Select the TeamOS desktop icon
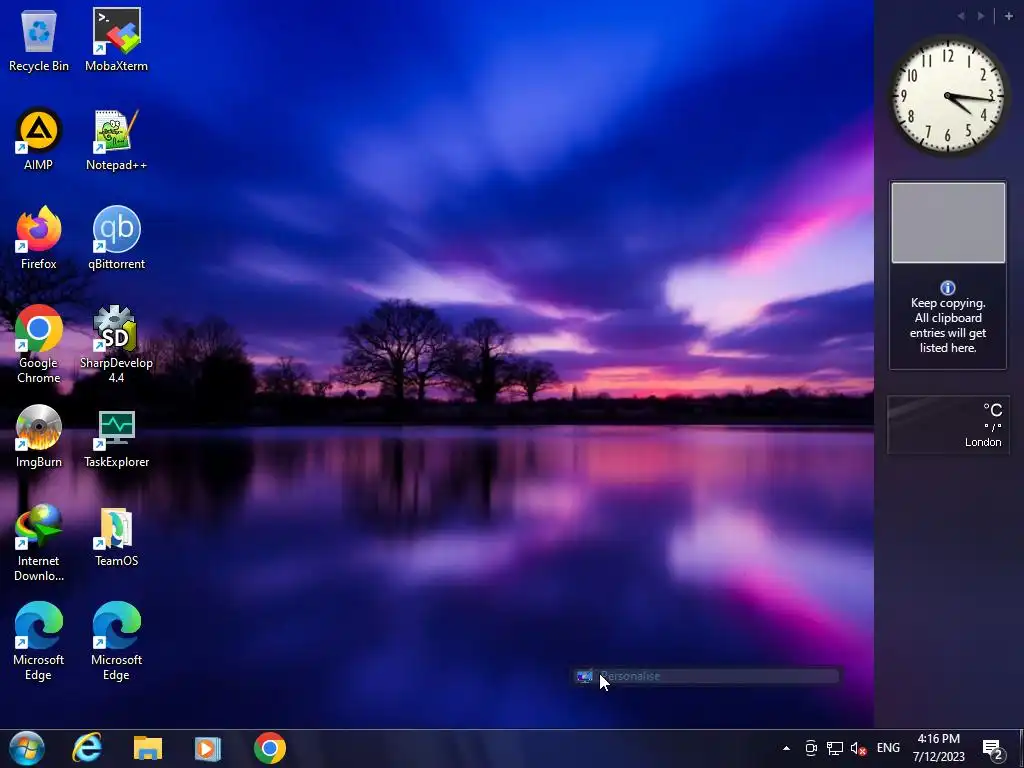Viewport: 1024px width, 768px height. (x=116, y=536)
